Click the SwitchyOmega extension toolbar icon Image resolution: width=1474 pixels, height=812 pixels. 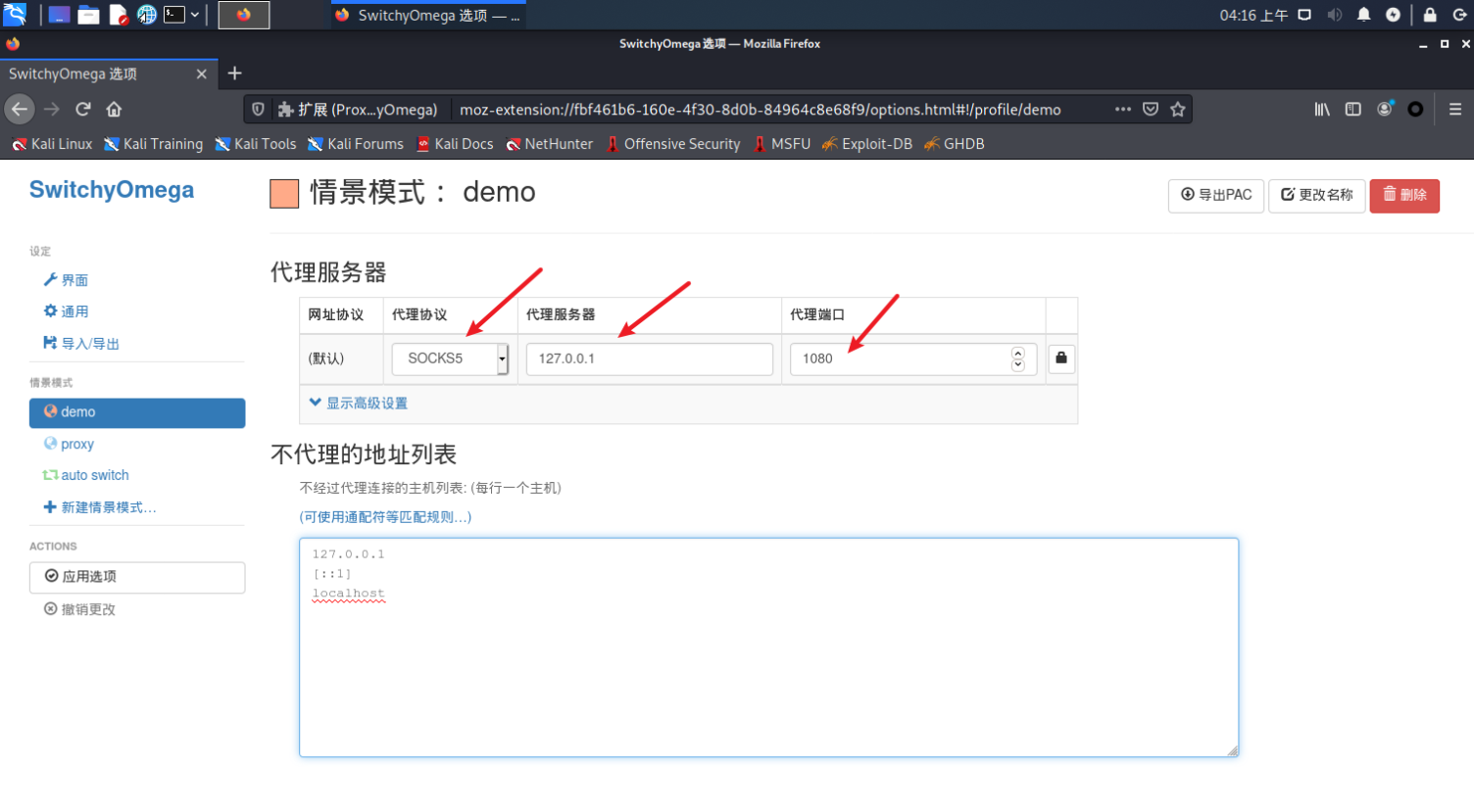point(1415,109)
